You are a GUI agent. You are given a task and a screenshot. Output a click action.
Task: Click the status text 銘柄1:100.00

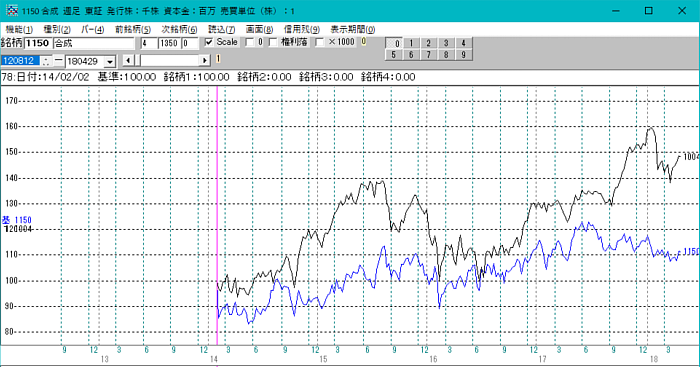pos(196,77)
